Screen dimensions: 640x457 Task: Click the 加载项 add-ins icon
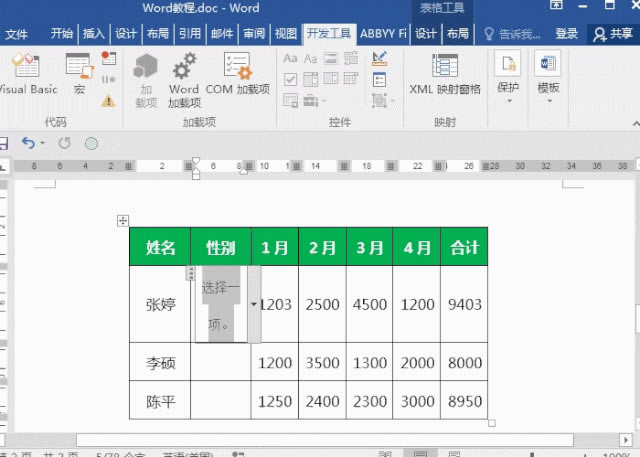pyautogui.click(x=146, y=80)
